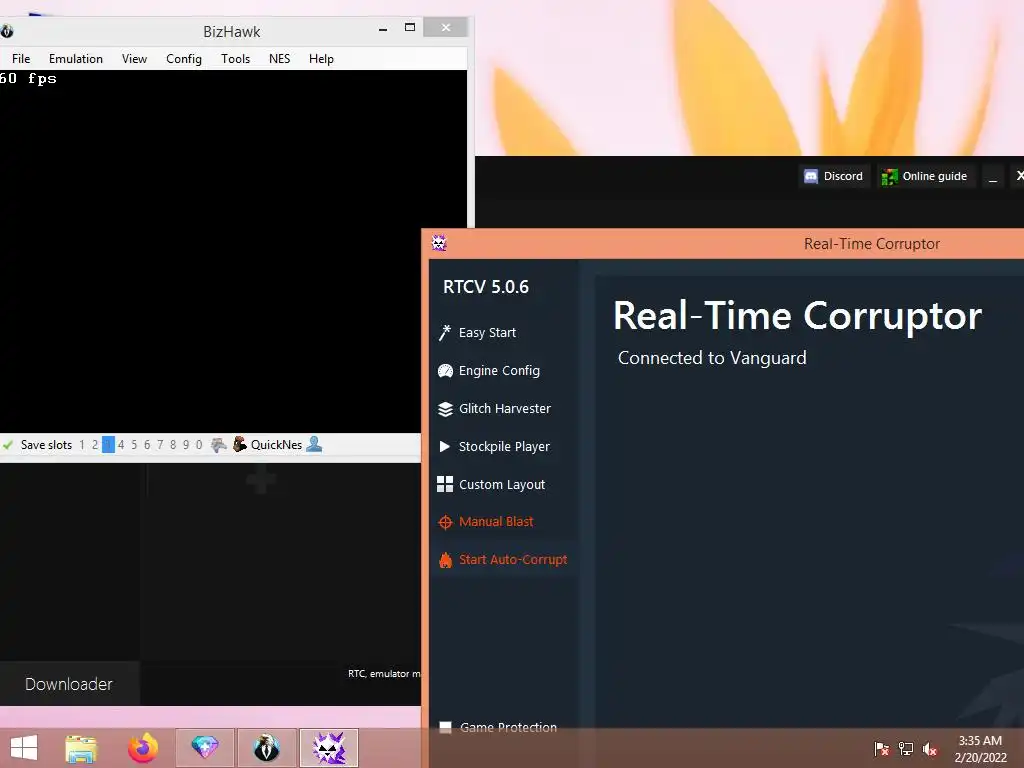Open Easy Start in RTCV sidebar
The image size is (1024, 768).
[x=477, y=332]
